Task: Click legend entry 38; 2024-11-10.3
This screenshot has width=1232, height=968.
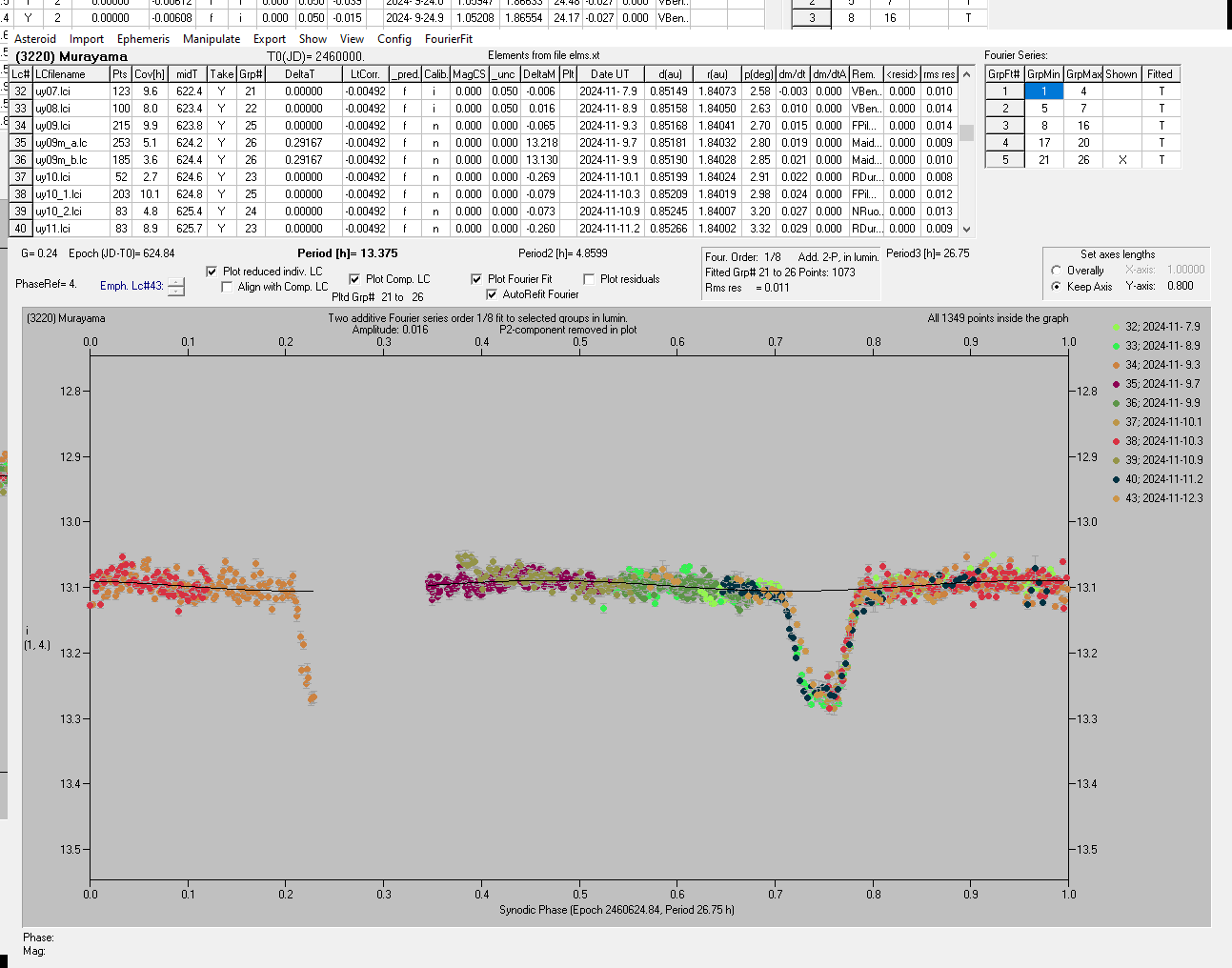Action: [1157, 441]
